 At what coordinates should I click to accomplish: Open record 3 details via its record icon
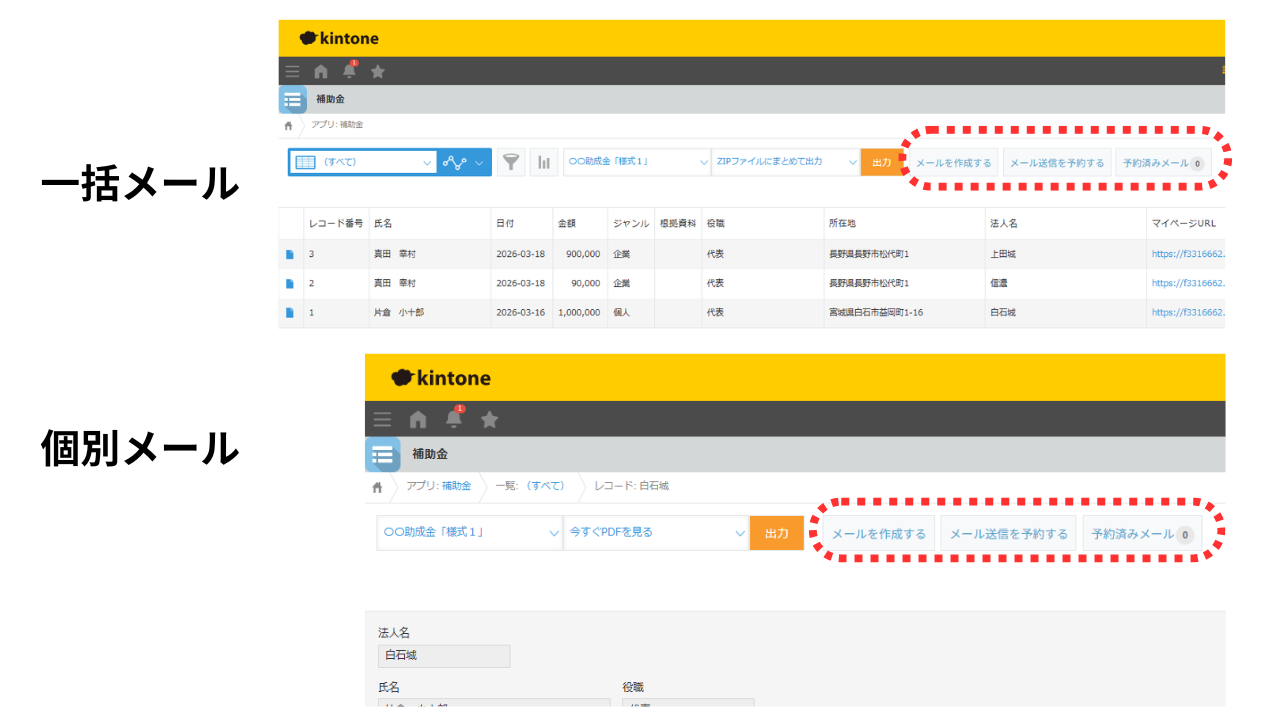[291, 253]
